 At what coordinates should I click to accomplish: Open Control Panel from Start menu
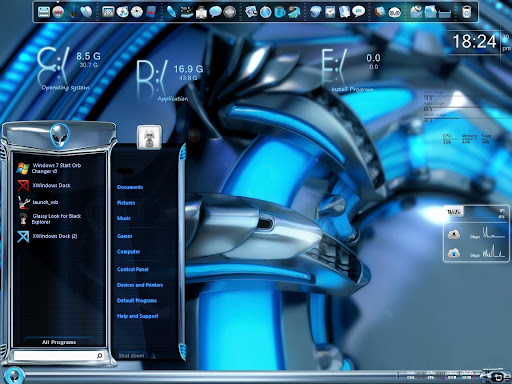tap(133, 269)
